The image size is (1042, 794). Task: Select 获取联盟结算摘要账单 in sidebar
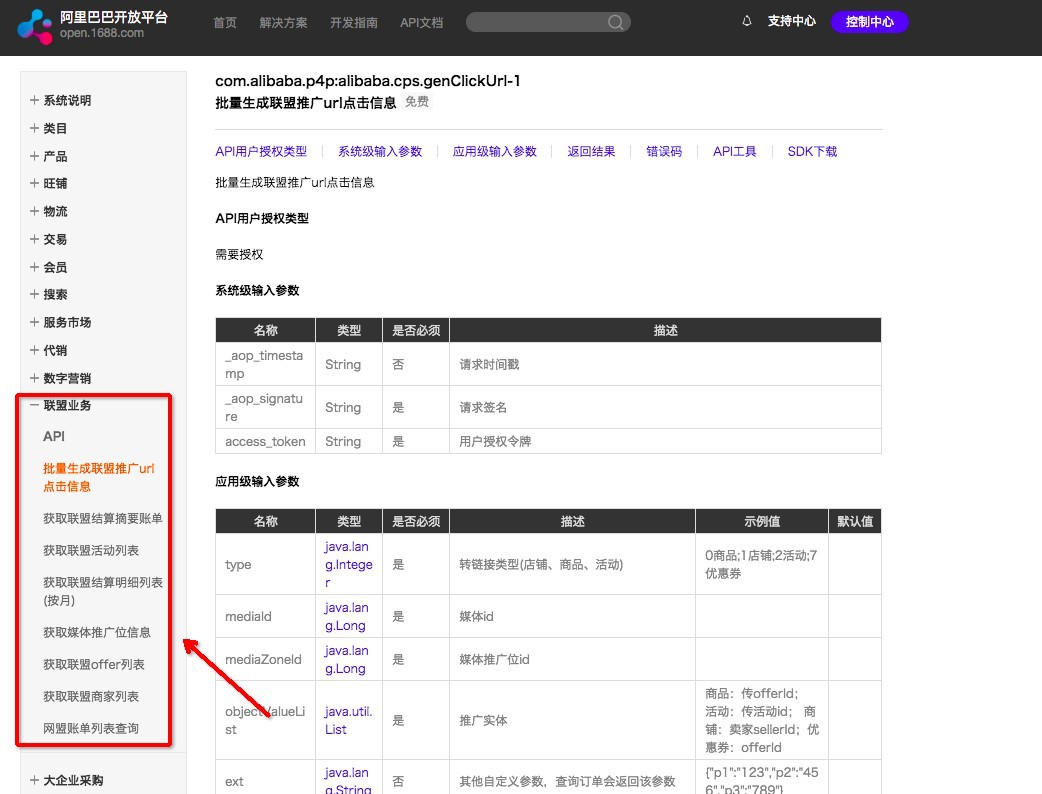pyautogui.click(x=102, y=518)
